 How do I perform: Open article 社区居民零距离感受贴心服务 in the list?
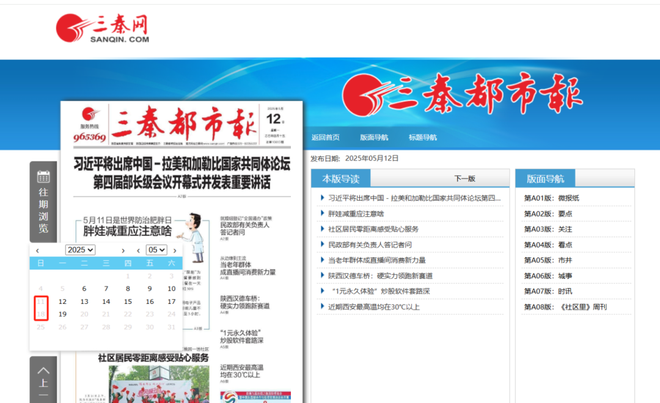tap(373, 229)
